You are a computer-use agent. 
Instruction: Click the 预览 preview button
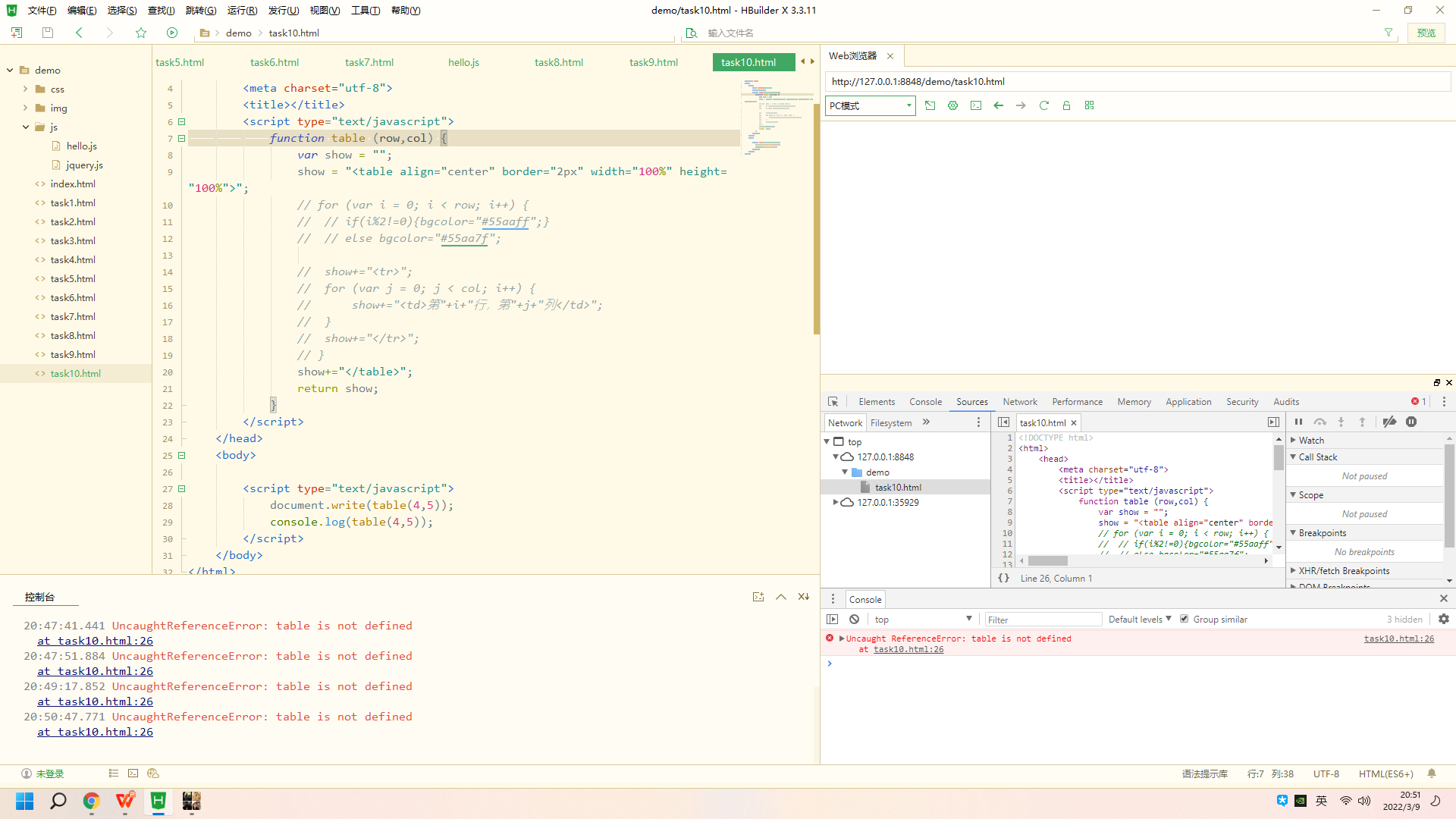point(1426,33)
